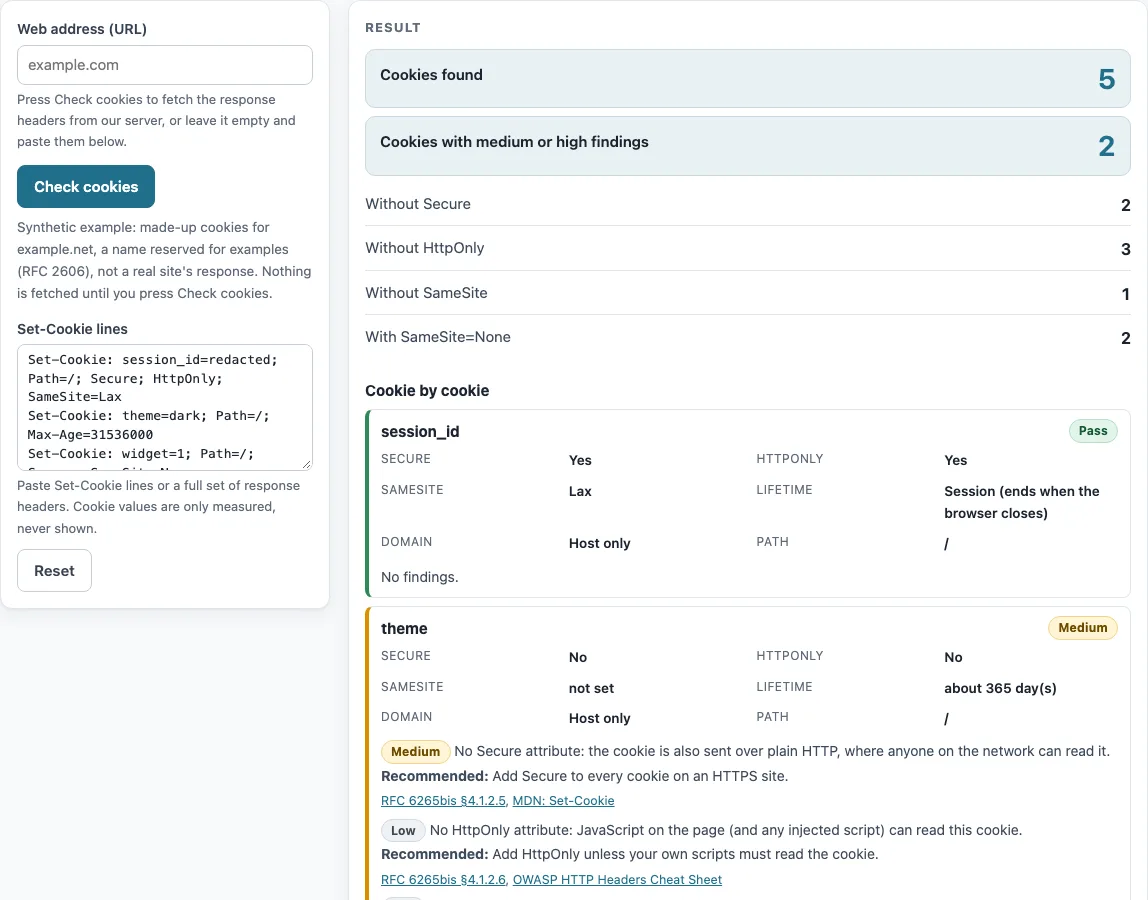Click the Check cookies button

coord(86,187)
